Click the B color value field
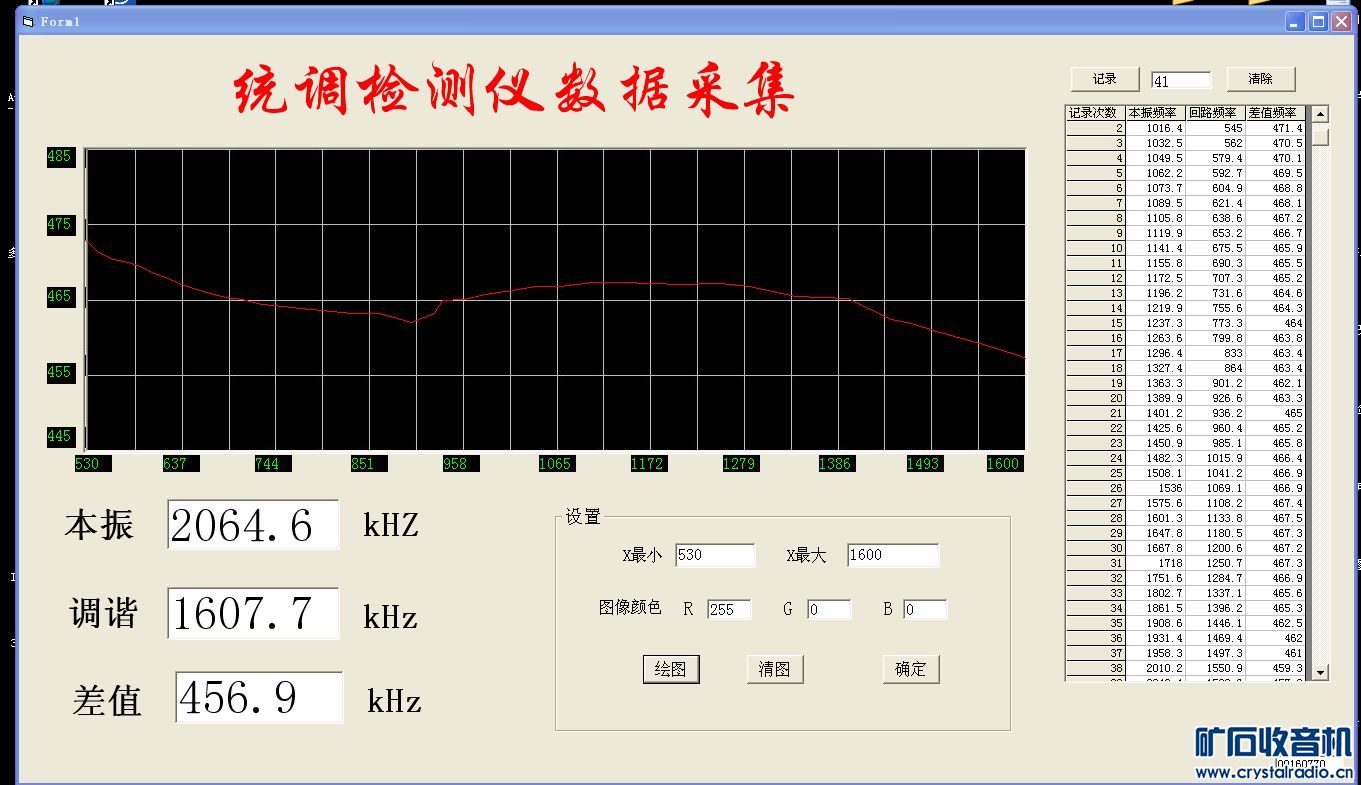The height and width of the screenshot is (785, 1361). click(x=924, y=609)
